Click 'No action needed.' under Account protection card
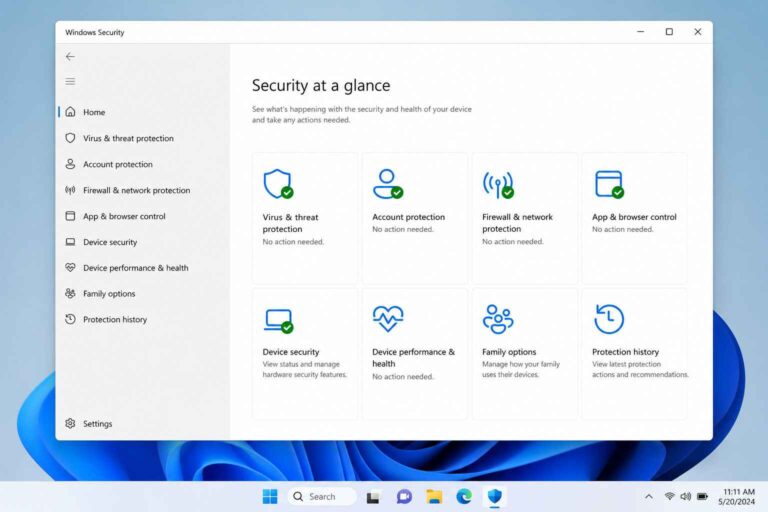 point(403,229)
